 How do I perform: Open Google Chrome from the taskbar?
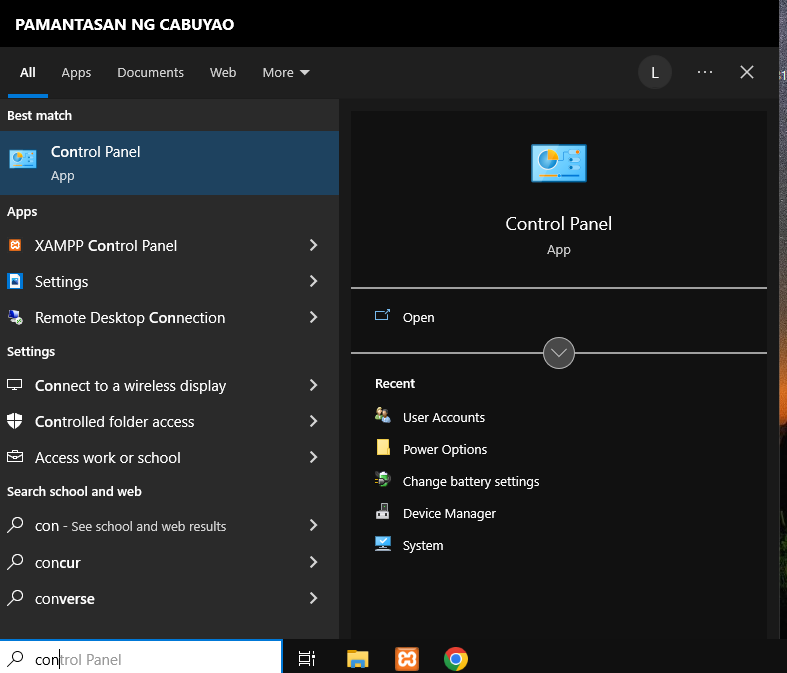tap(456, 658)
